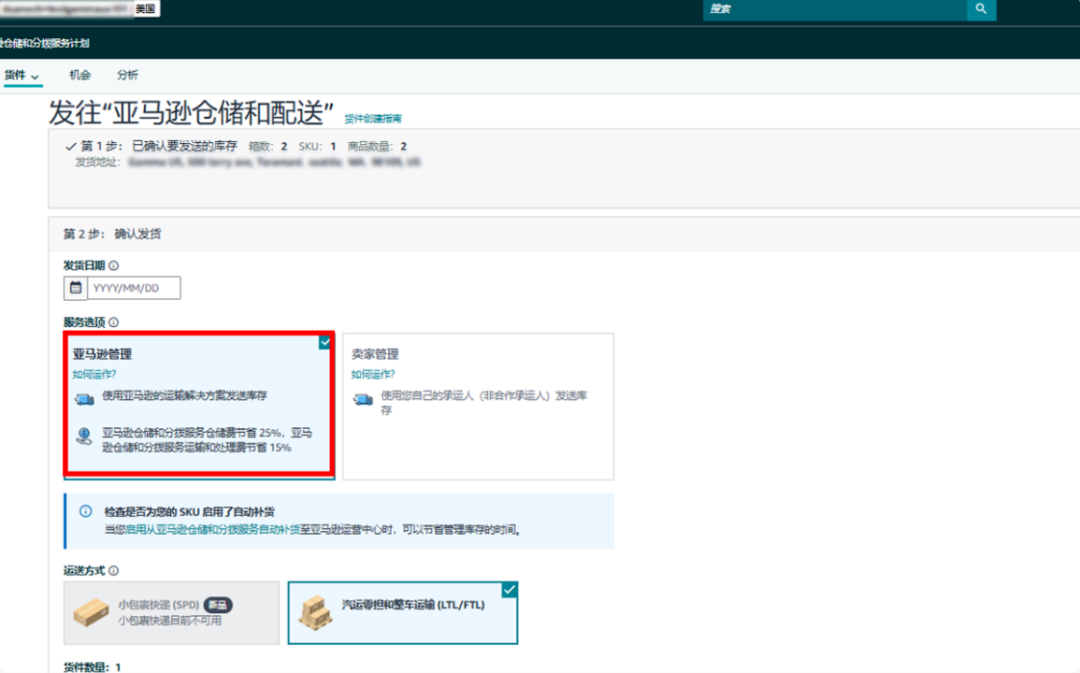Click the pallet icon on LTL/FTL option
This screenshot has height=673, width=1080.
pyautogui.click(x=316, y=612)
